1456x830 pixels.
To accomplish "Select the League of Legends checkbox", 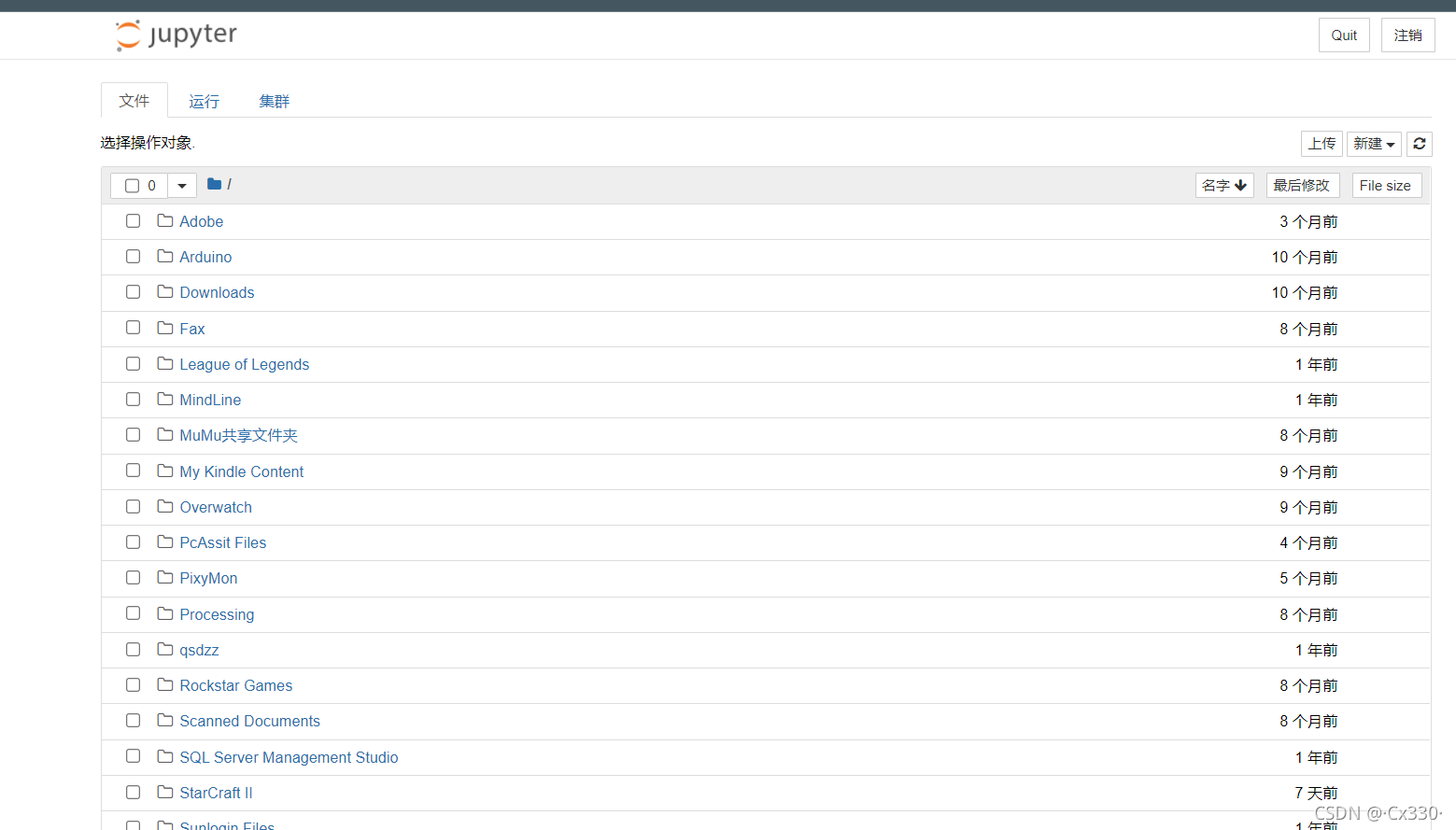I will tap(134, 364).
